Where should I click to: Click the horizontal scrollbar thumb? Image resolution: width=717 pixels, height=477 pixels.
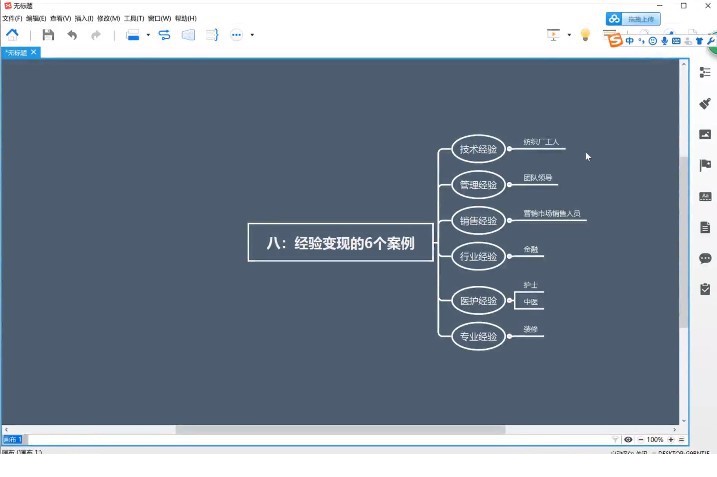point(340,430)
